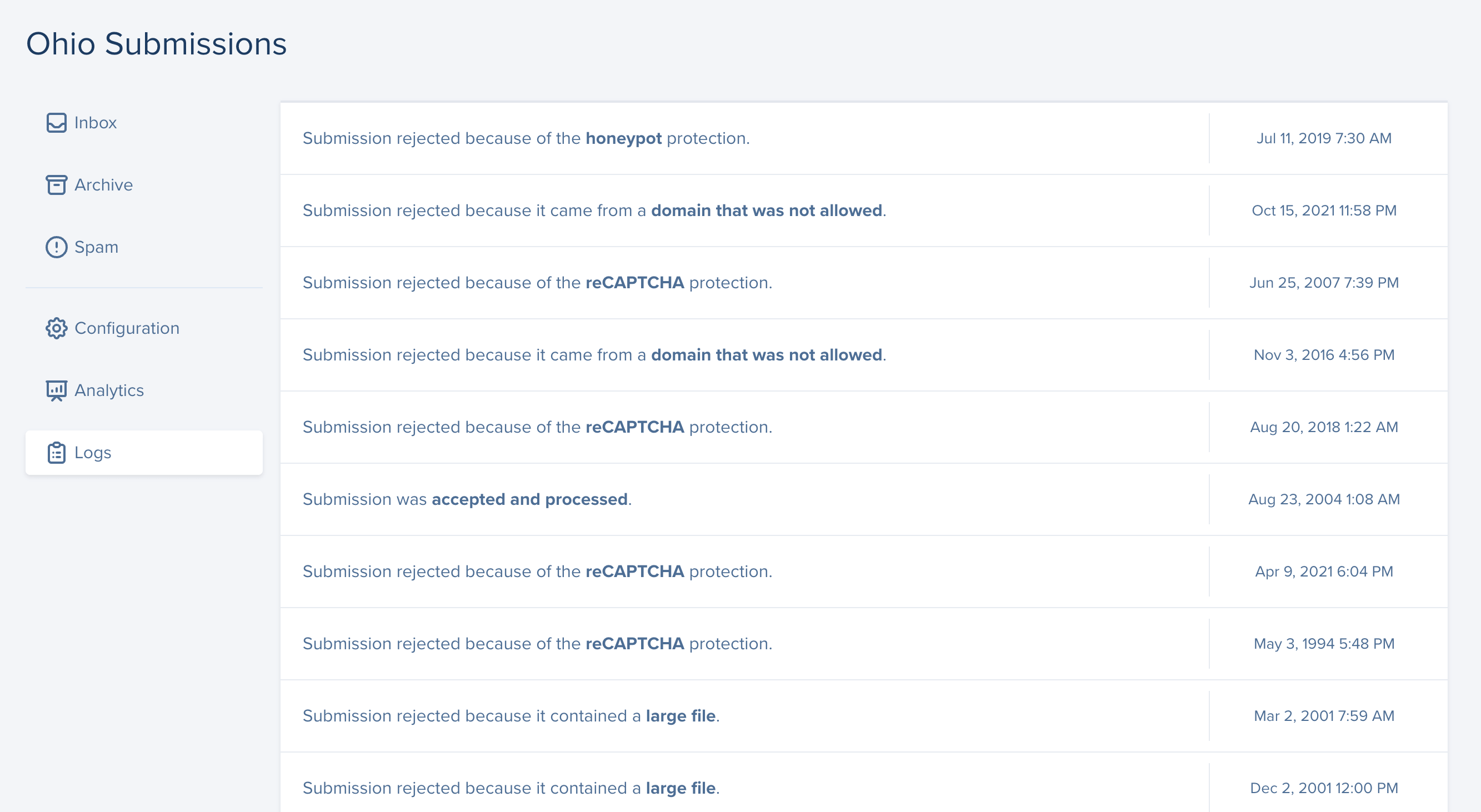Select the May 3, 1994 reCAPTCHA entry

click(537, 644)
